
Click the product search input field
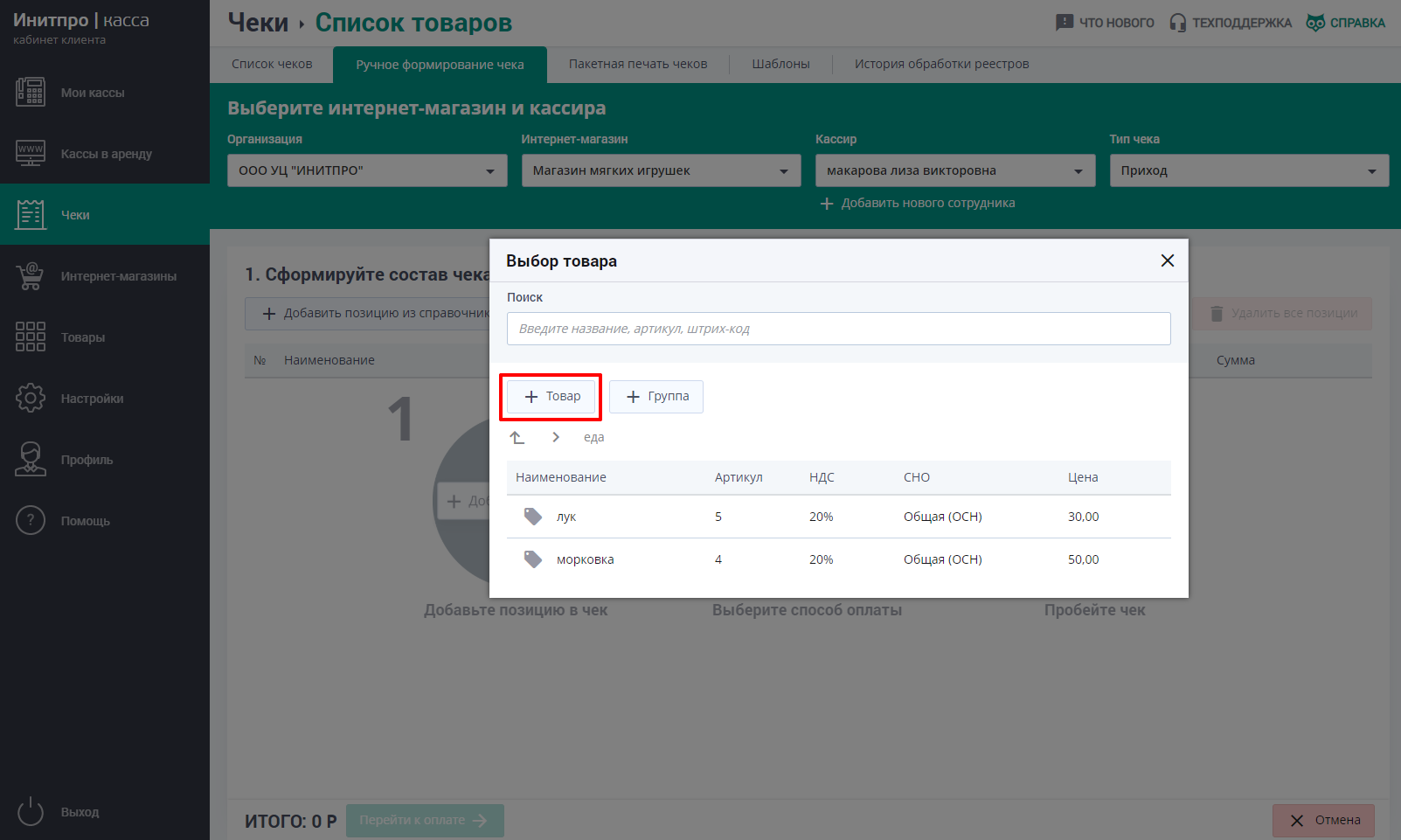839,329
